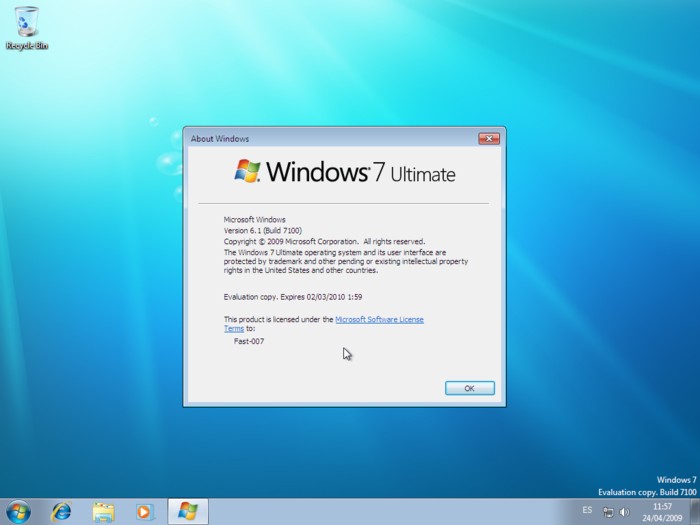The image size is (700, 525).
Task: Click the 'Windows 7 Ultimate' banner text
Action: coord(361,172)
